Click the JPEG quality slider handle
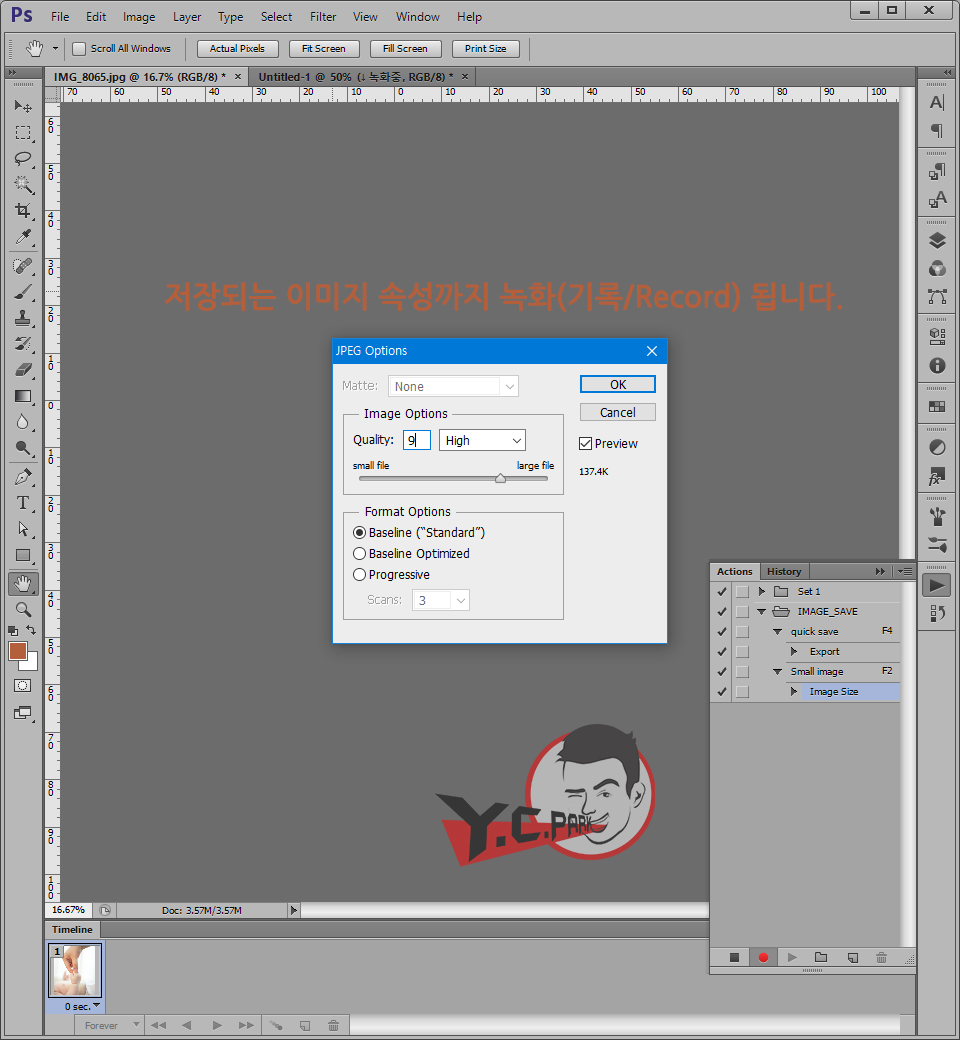The height and width of the screenshot is (1040, 960). (501, 478)
